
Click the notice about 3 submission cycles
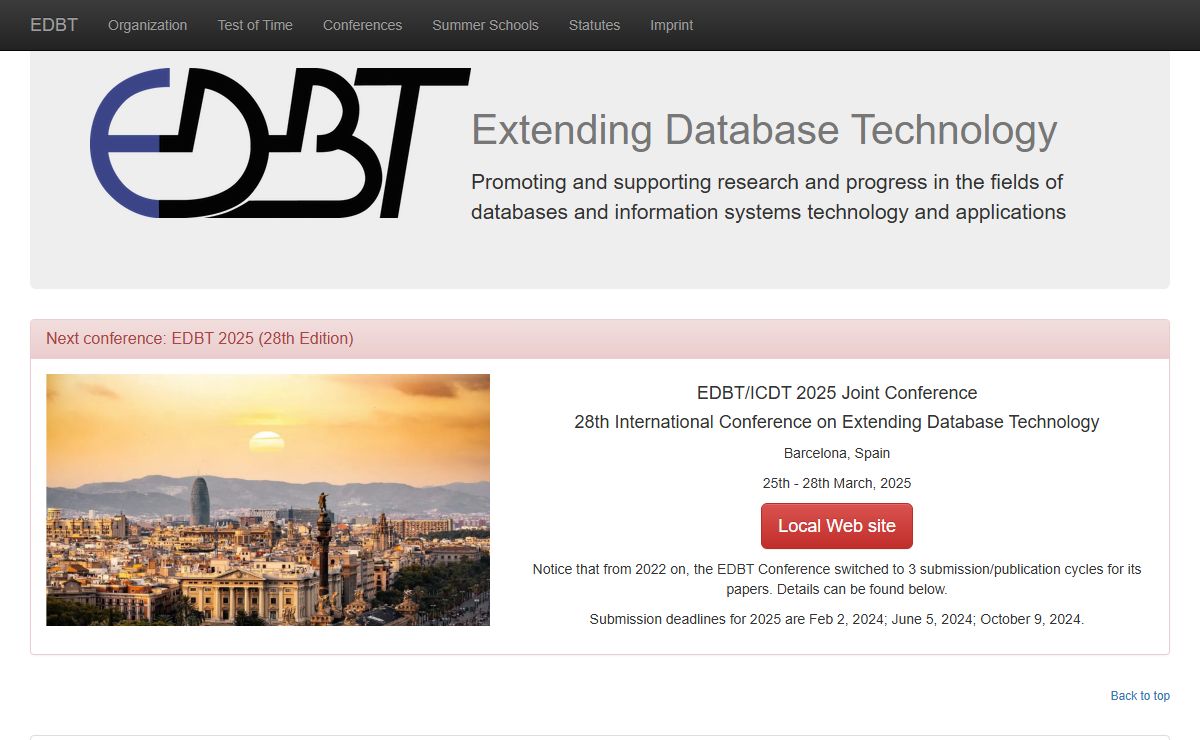(837, 579)
